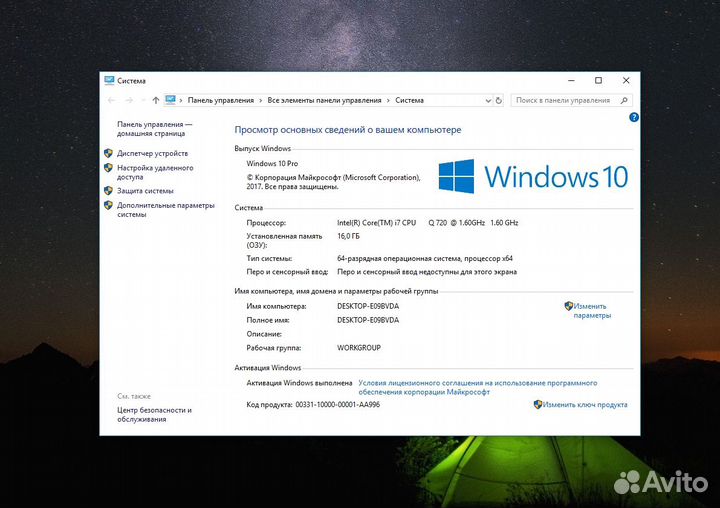Click Перо и сенсорный ввод недоступны text

427,272
